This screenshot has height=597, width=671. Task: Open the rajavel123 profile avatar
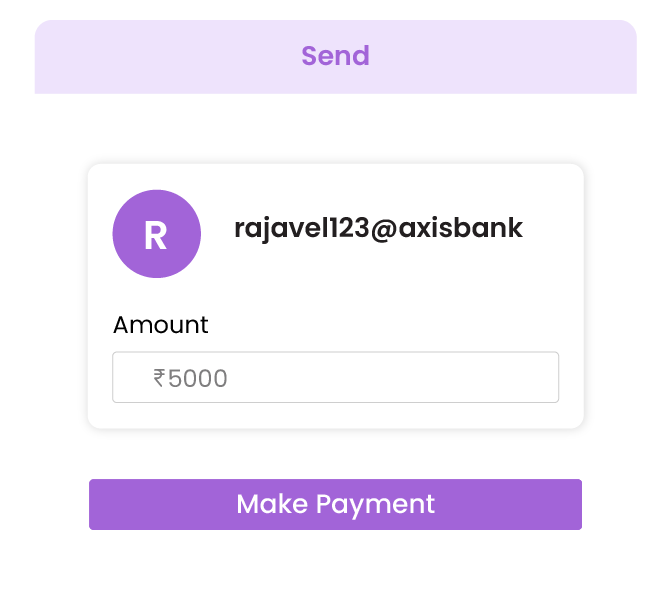[157, 234]
